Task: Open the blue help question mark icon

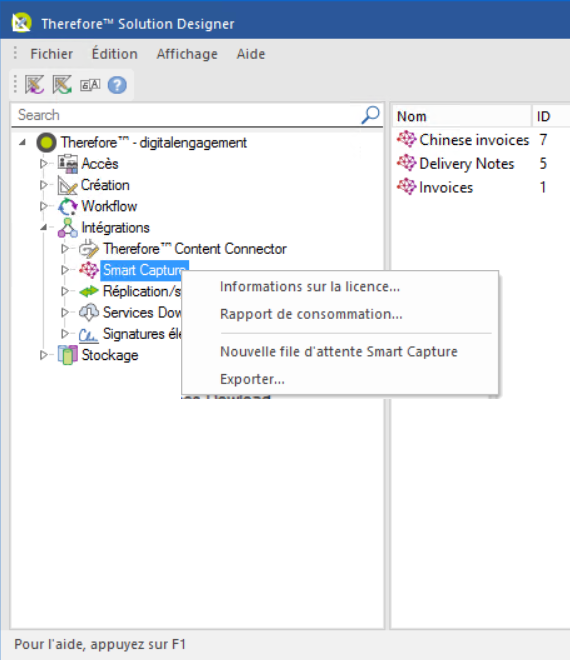Action: click(117, 85)
